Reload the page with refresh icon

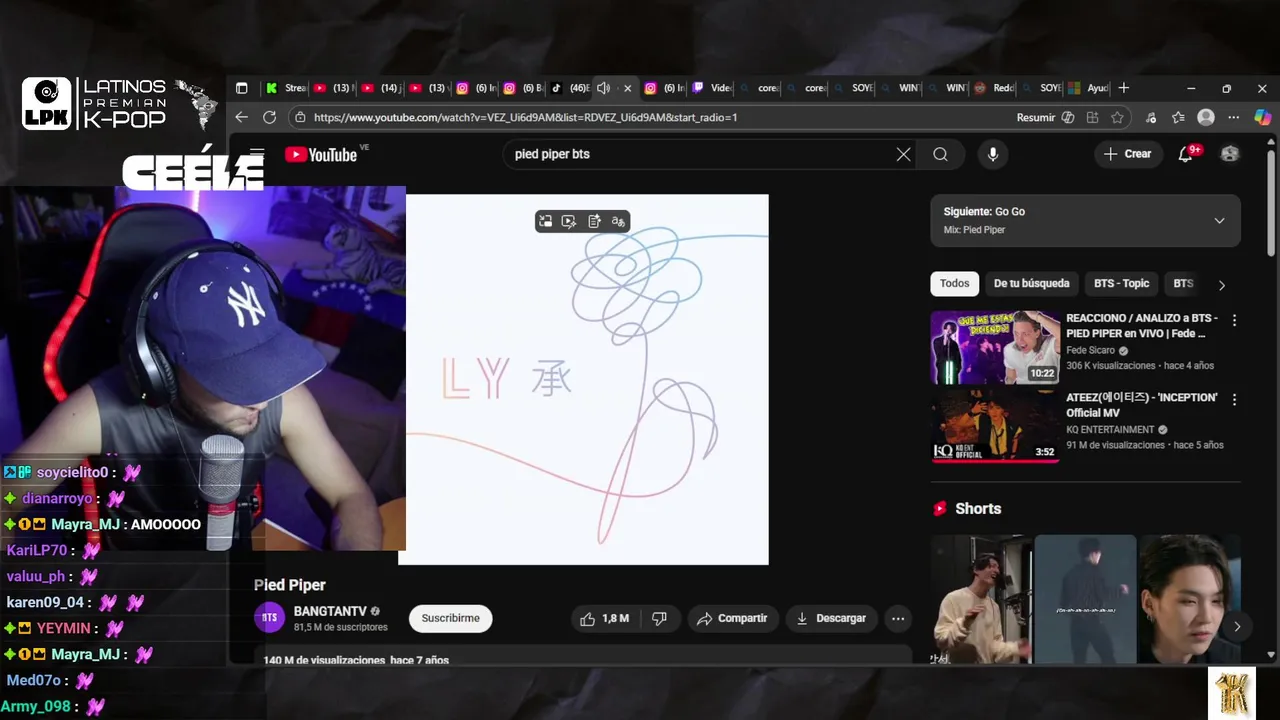[x=269, y=117]
